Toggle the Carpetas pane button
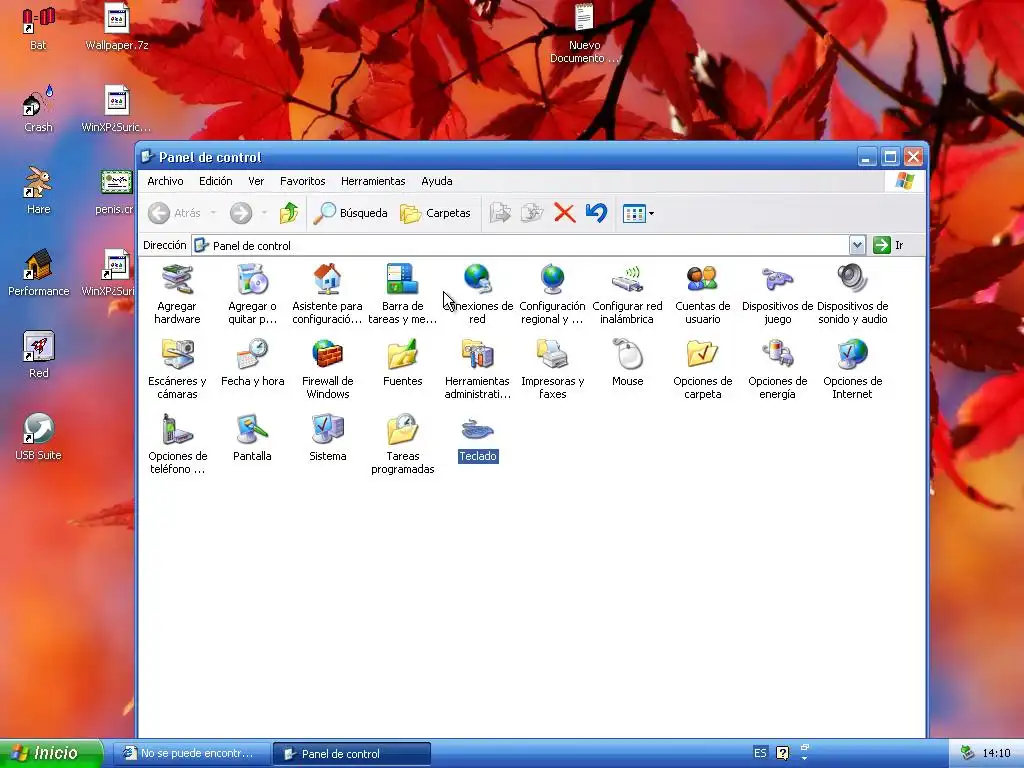Image resolution: width=1024 pixels, height=768 pixels. 435,213
